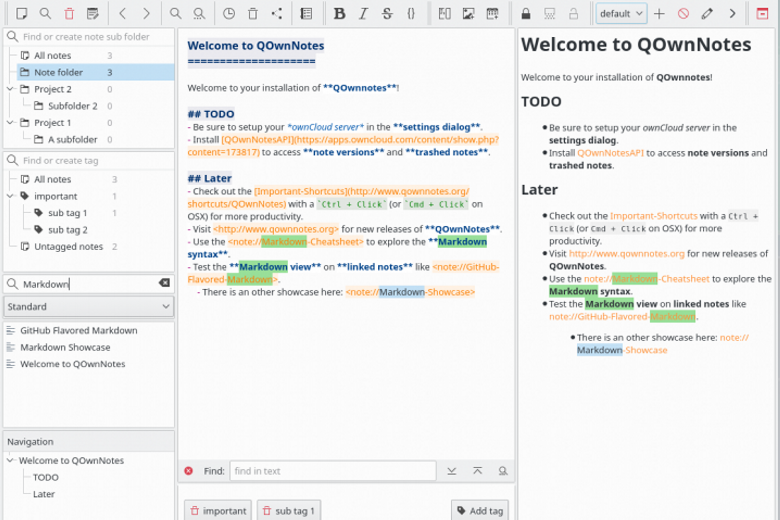This screenshot has height=520, width=780.
Task: Collapse Welcome to QOwnNotes in Navigation
Action: (10, 460)
